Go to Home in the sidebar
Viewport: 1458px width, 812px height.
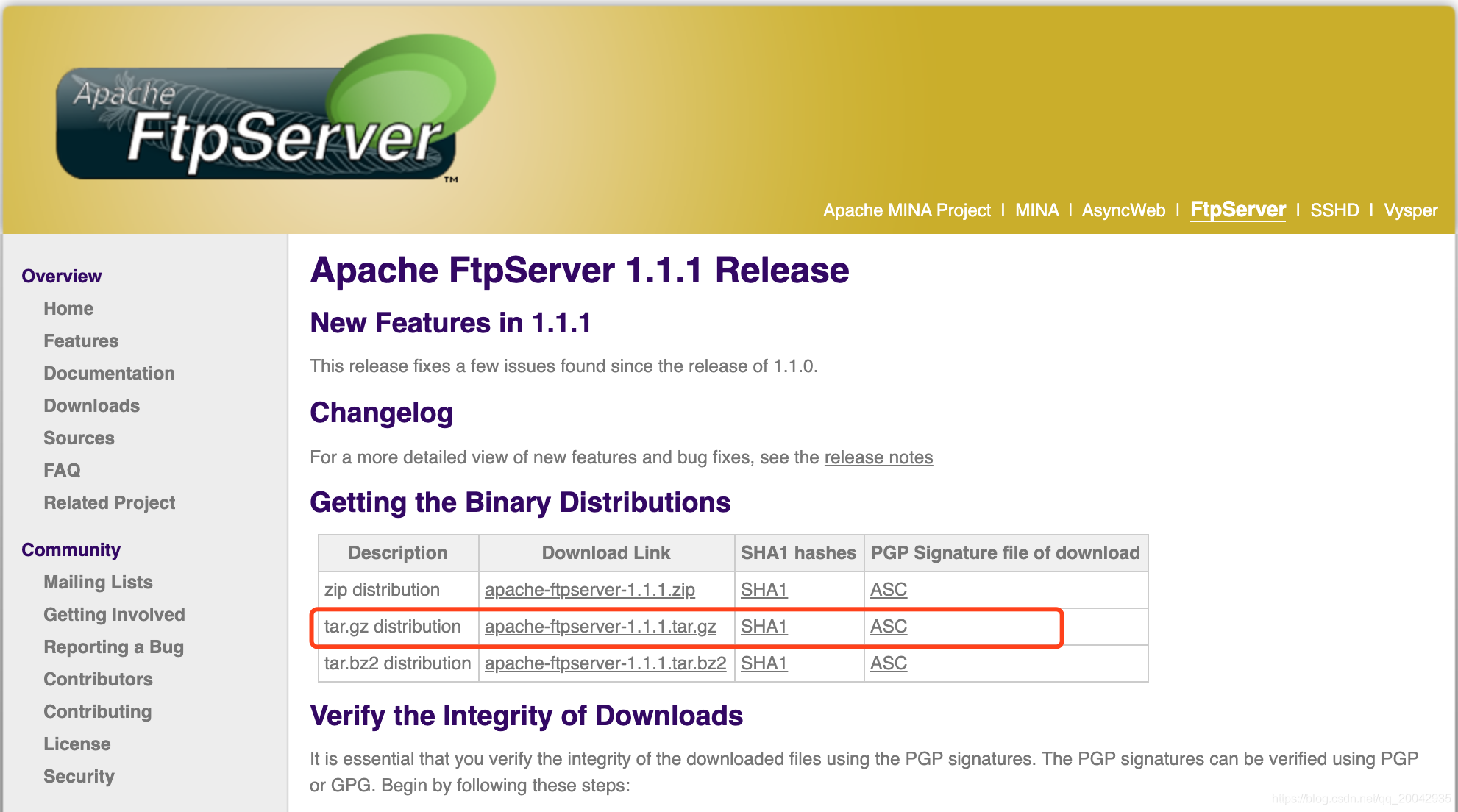click(68, 308)
